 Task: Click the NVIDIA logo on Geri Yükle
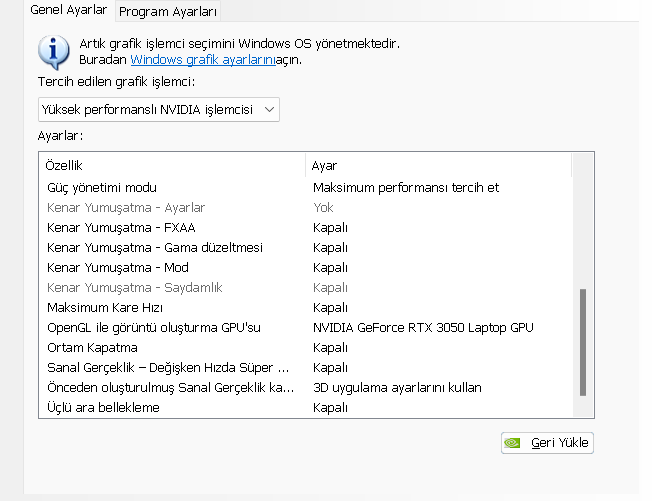click(x=513, y=442)
